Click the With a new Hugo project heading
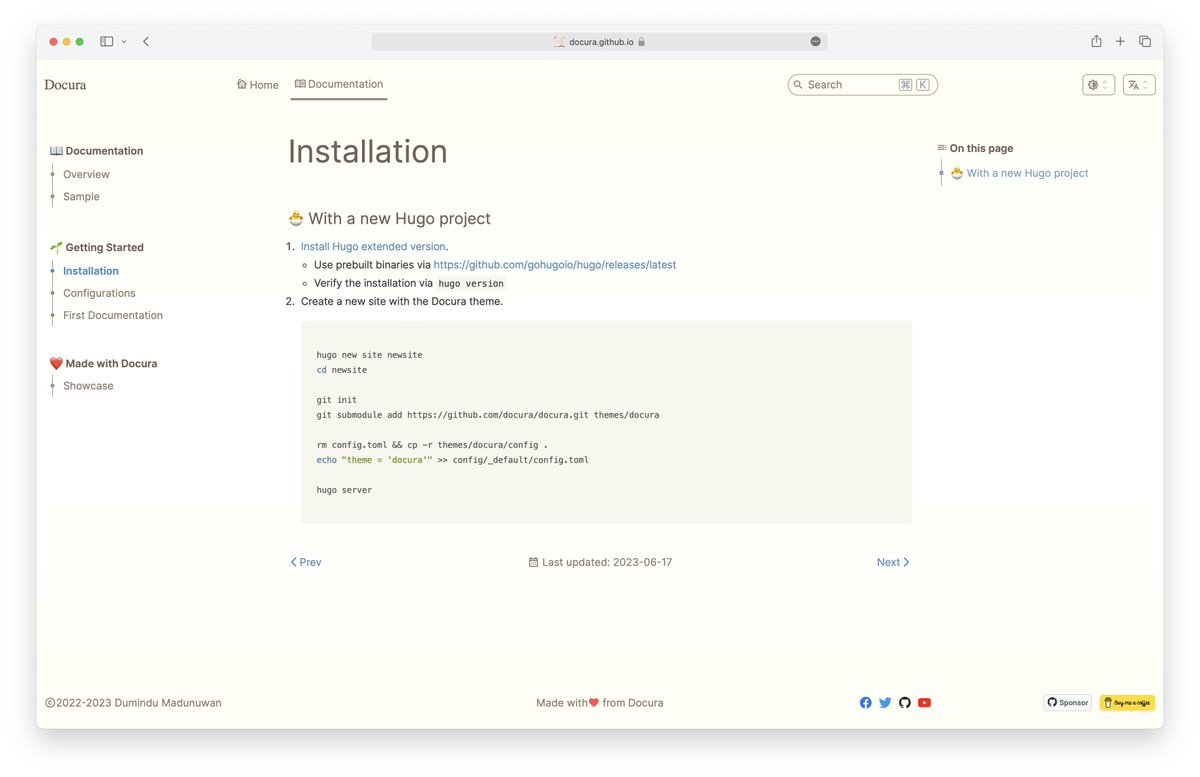 click(389, 218)
